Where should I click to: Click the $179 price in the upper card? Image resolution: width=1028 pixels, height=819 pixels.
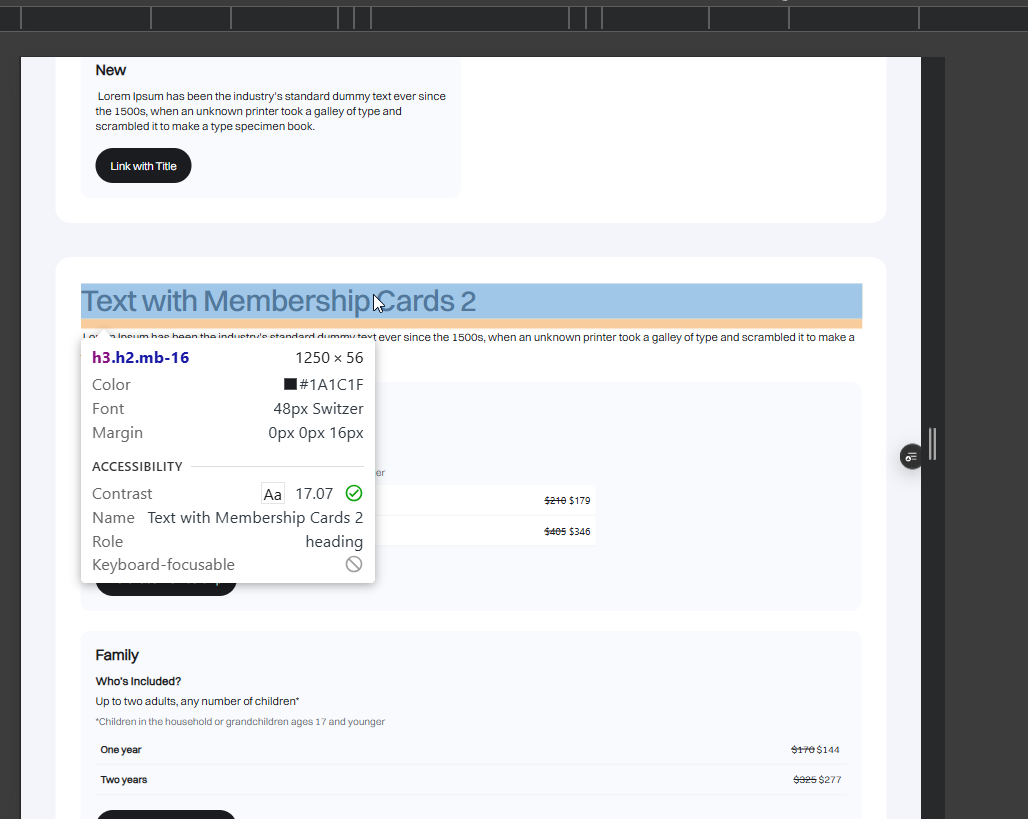[x=580, y=500]
